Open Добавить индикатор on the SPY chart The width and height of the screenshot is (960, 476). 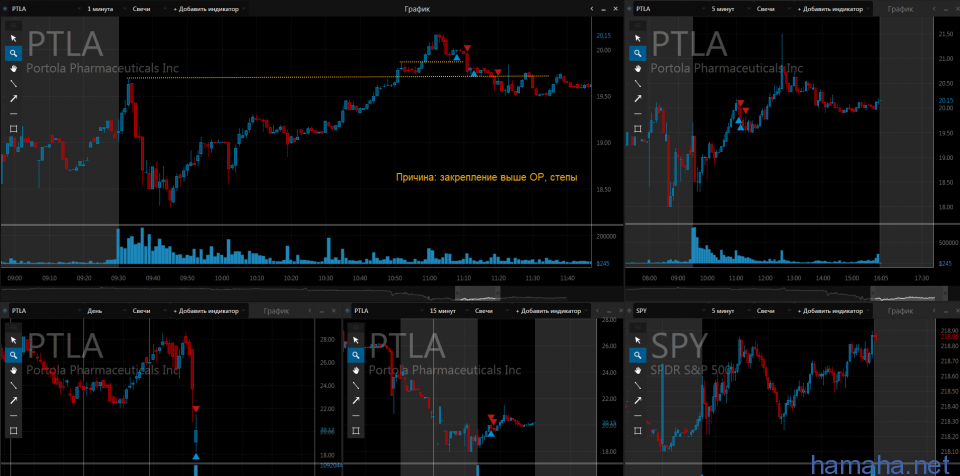pos(831,311)
